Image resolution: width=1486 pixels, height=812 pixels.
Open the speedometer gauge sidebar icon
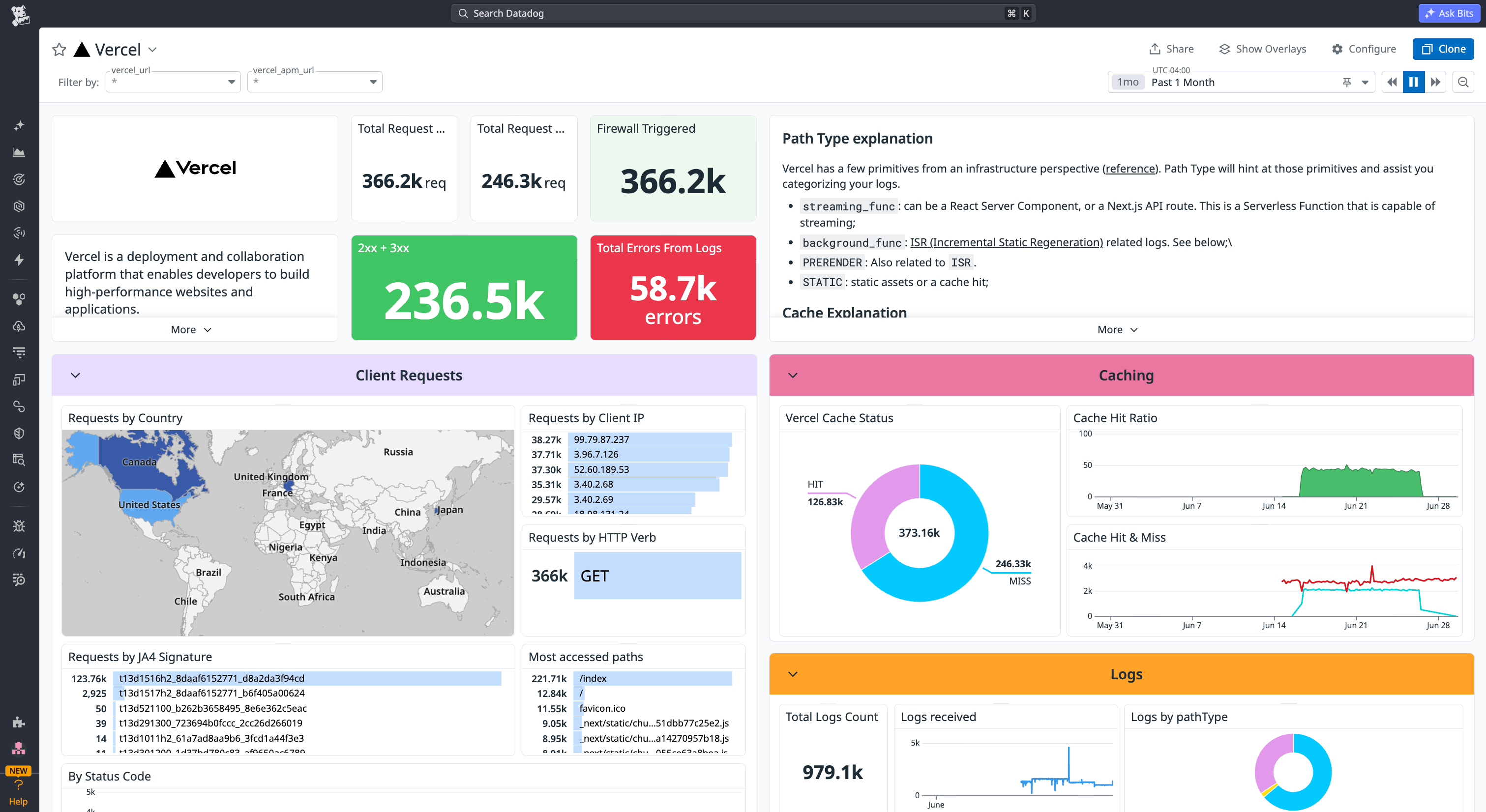(x=19, y=553)
